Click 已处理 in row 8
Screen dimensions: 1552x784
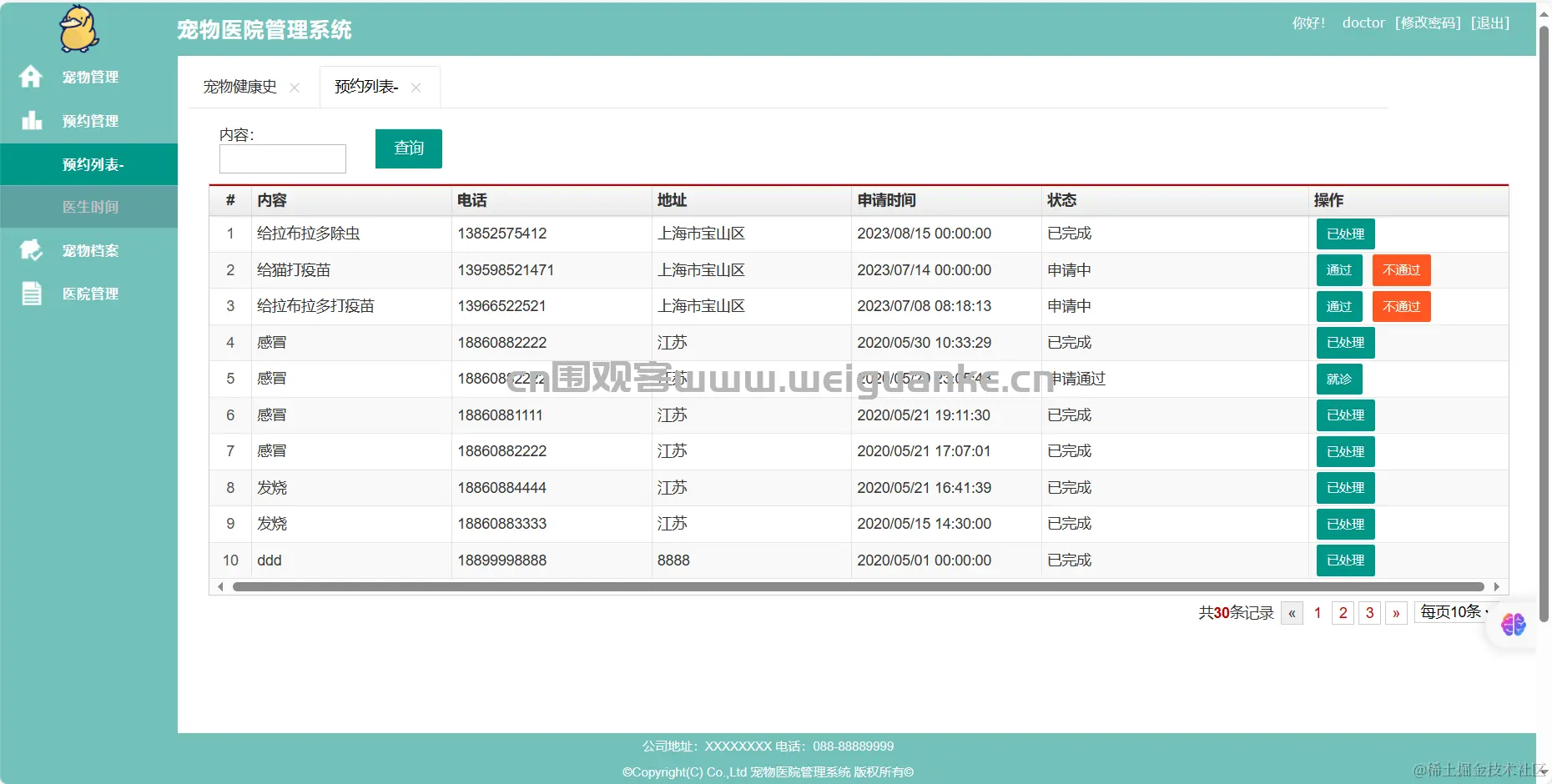coord(1346,488)
